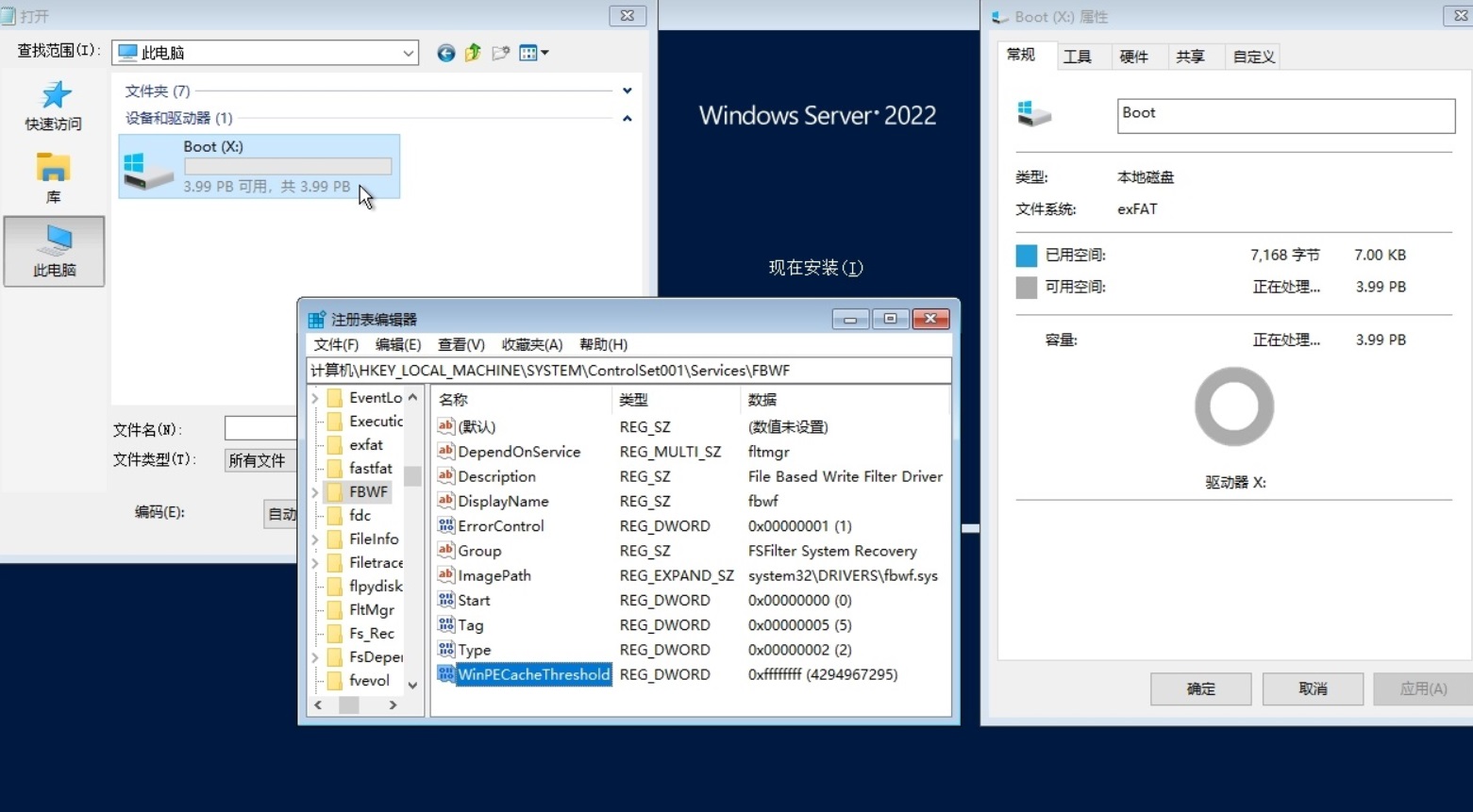Expand the 文件夹 (7) group

coord(628,91)
